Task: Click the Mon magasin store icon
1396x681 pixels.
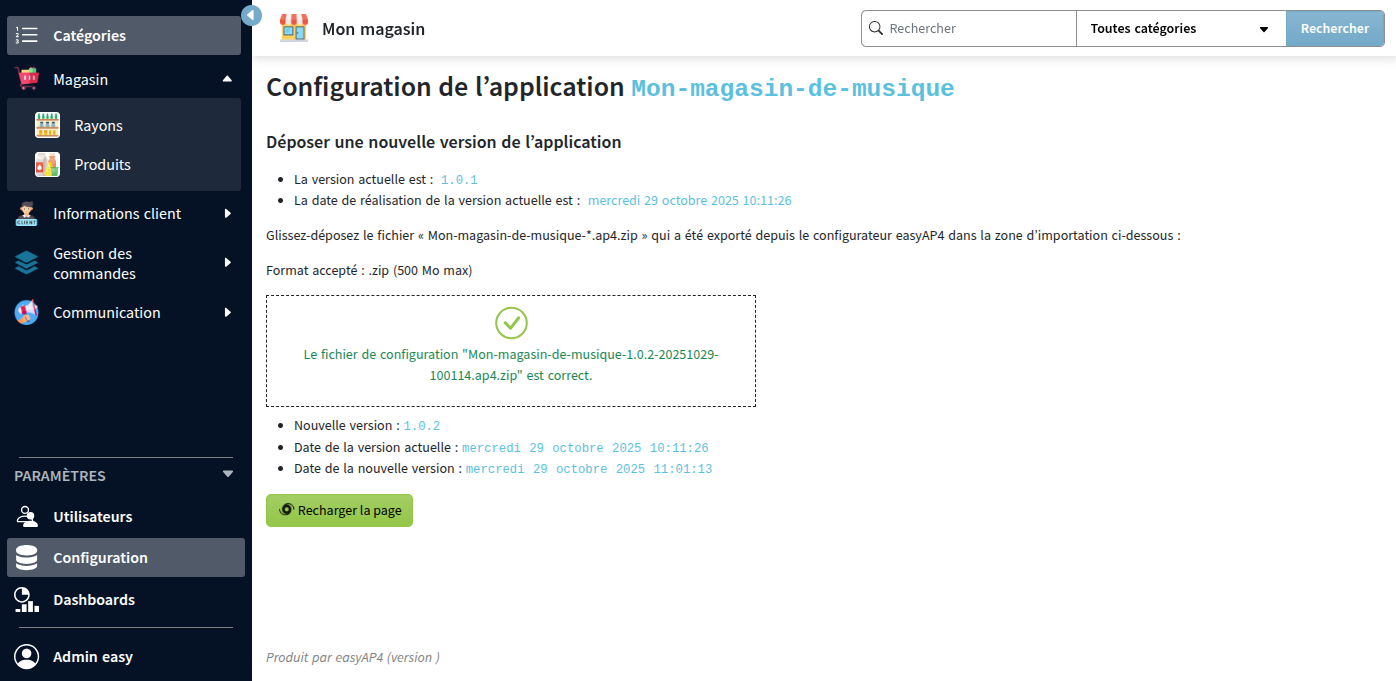Action: pos(293,28)
